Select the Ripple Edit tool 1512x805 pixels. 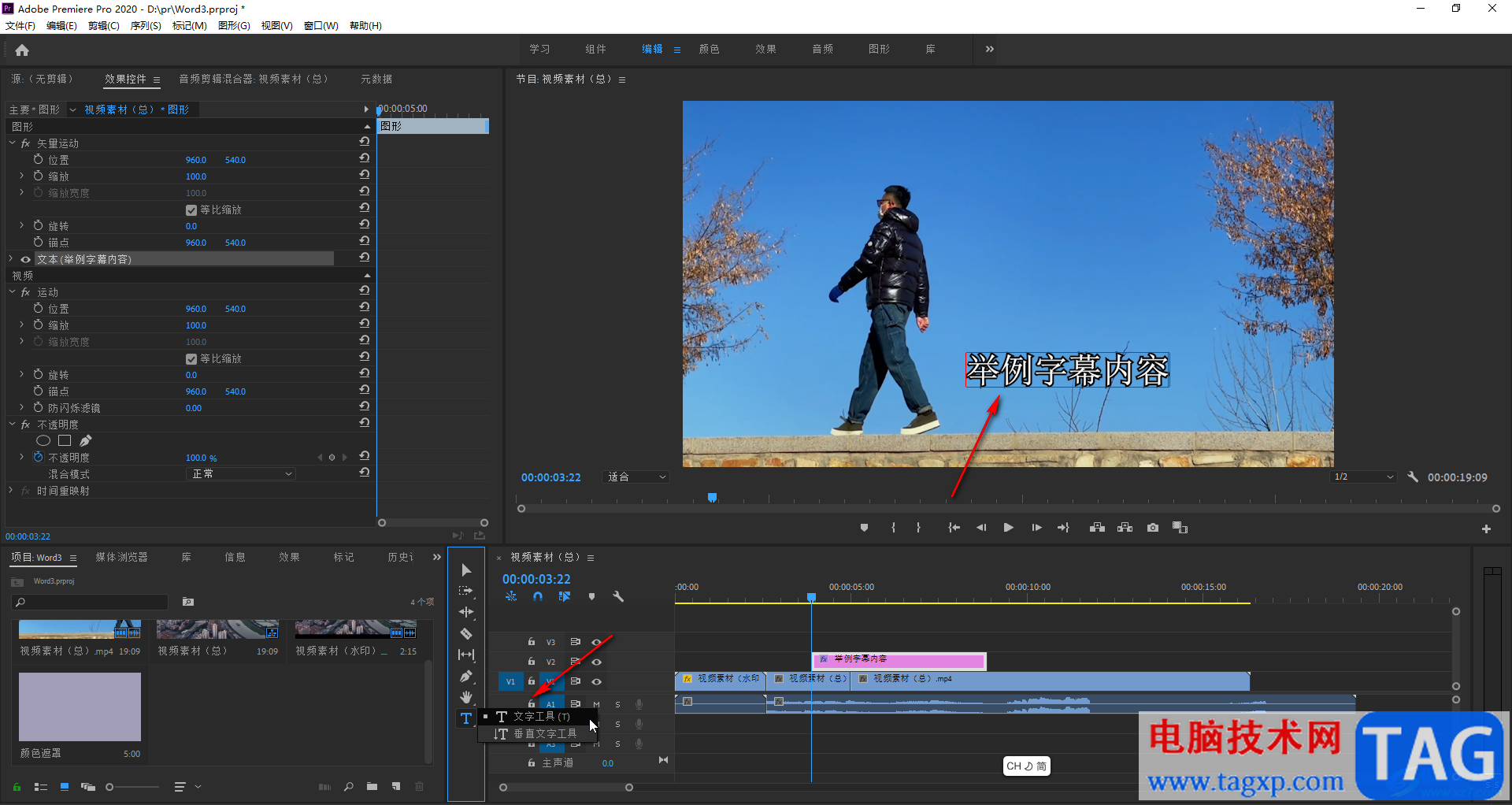point(466,612)
